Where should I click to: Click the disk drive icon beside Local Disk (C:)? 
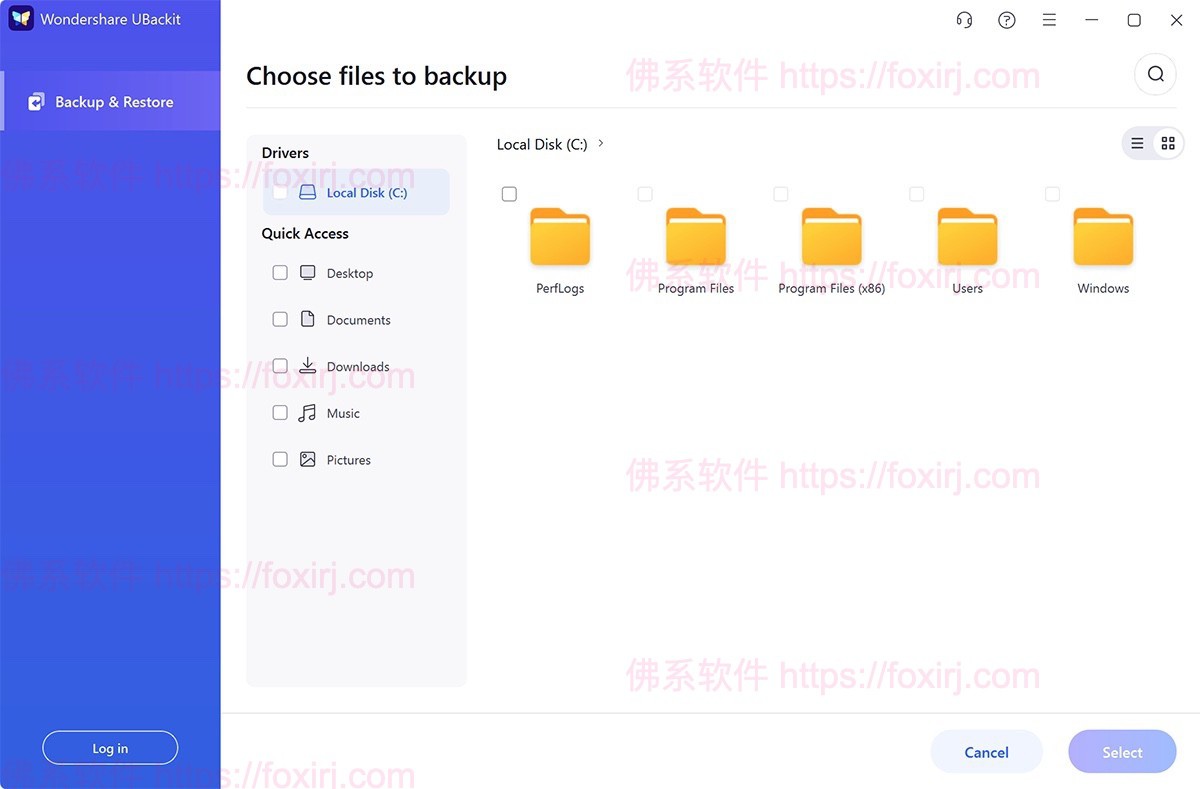pos(306,191)
